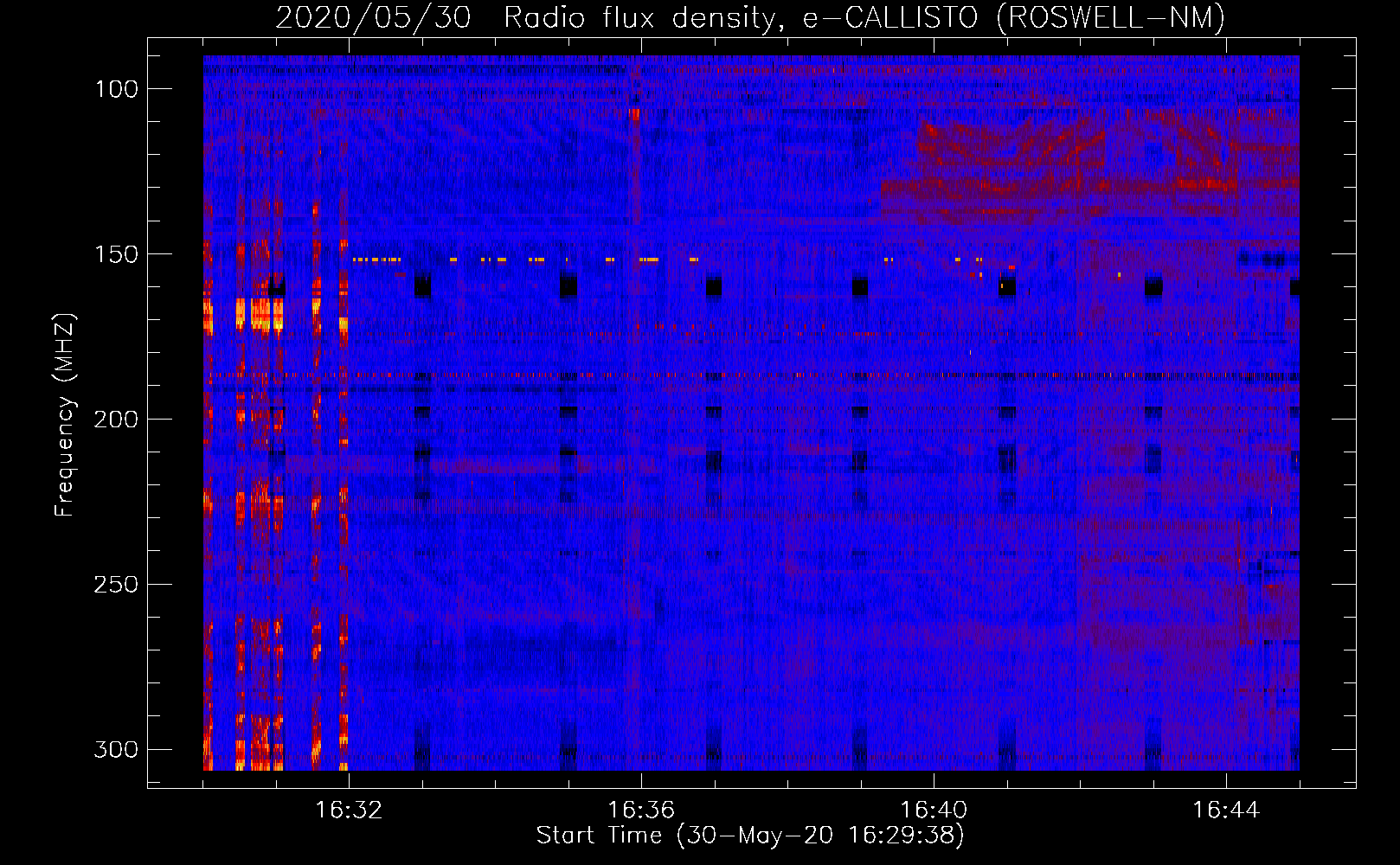Screen dimensions: 1400x865
Task: Click the y-axis tick label '100'
Action: (115, 89)
